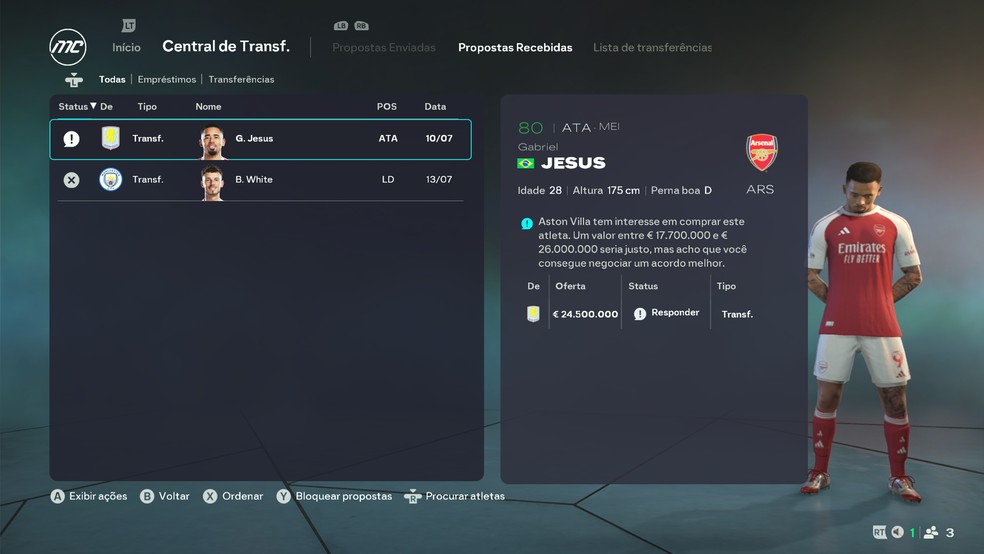This screenshot has width=984, height=554.
Task: Click the Aston Villa badge in G. Jesus row
Action: pyautogui.click(x=110, y=137)
